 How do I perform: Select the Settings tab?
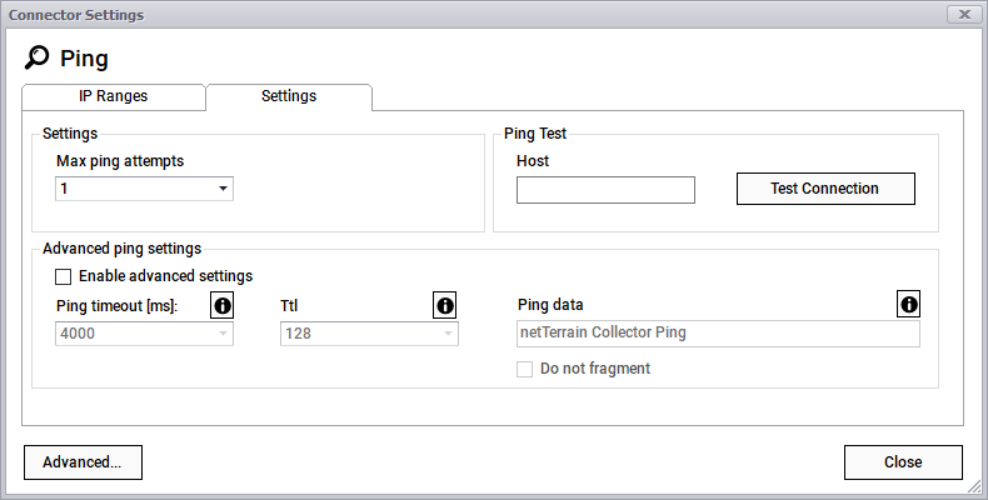pyautogui.click(x=289, y=97)
